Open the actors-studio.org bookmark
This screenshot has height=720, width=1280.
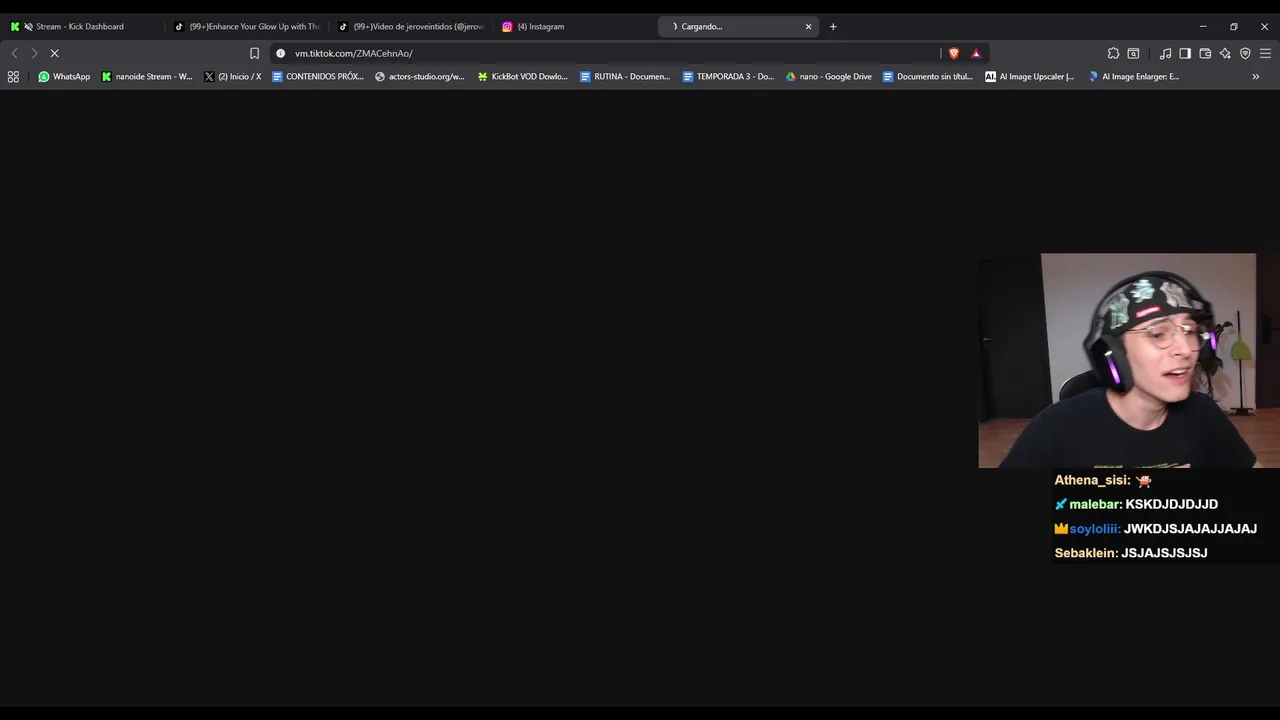pyautogui.click(x=420, y=76)
